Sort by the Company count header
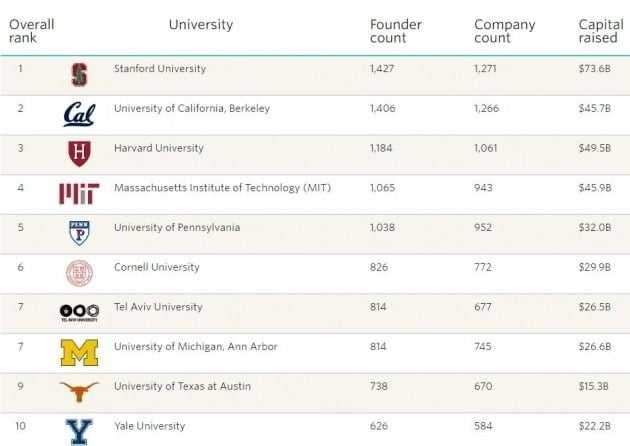 click(504, 31)
